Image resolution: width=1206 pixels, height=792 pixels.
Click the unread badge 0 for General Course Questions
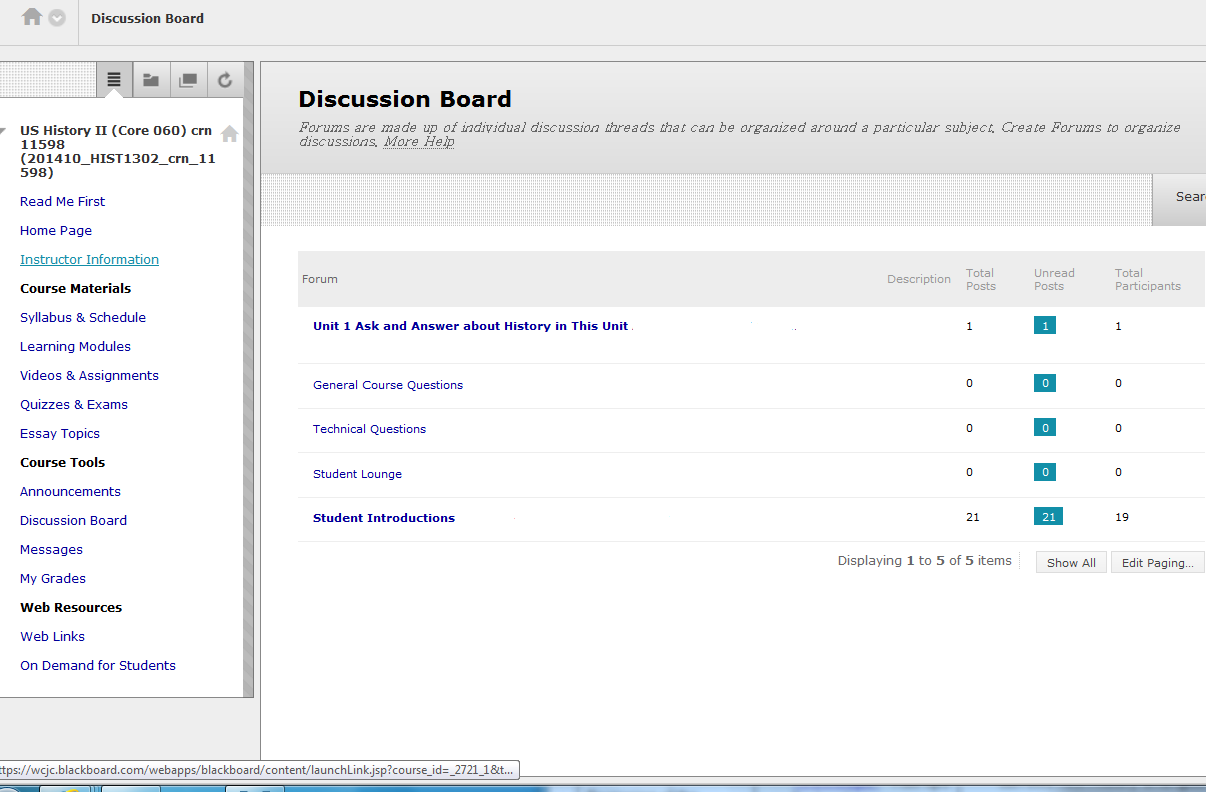pyautogui.click(x=1045, y=383)
